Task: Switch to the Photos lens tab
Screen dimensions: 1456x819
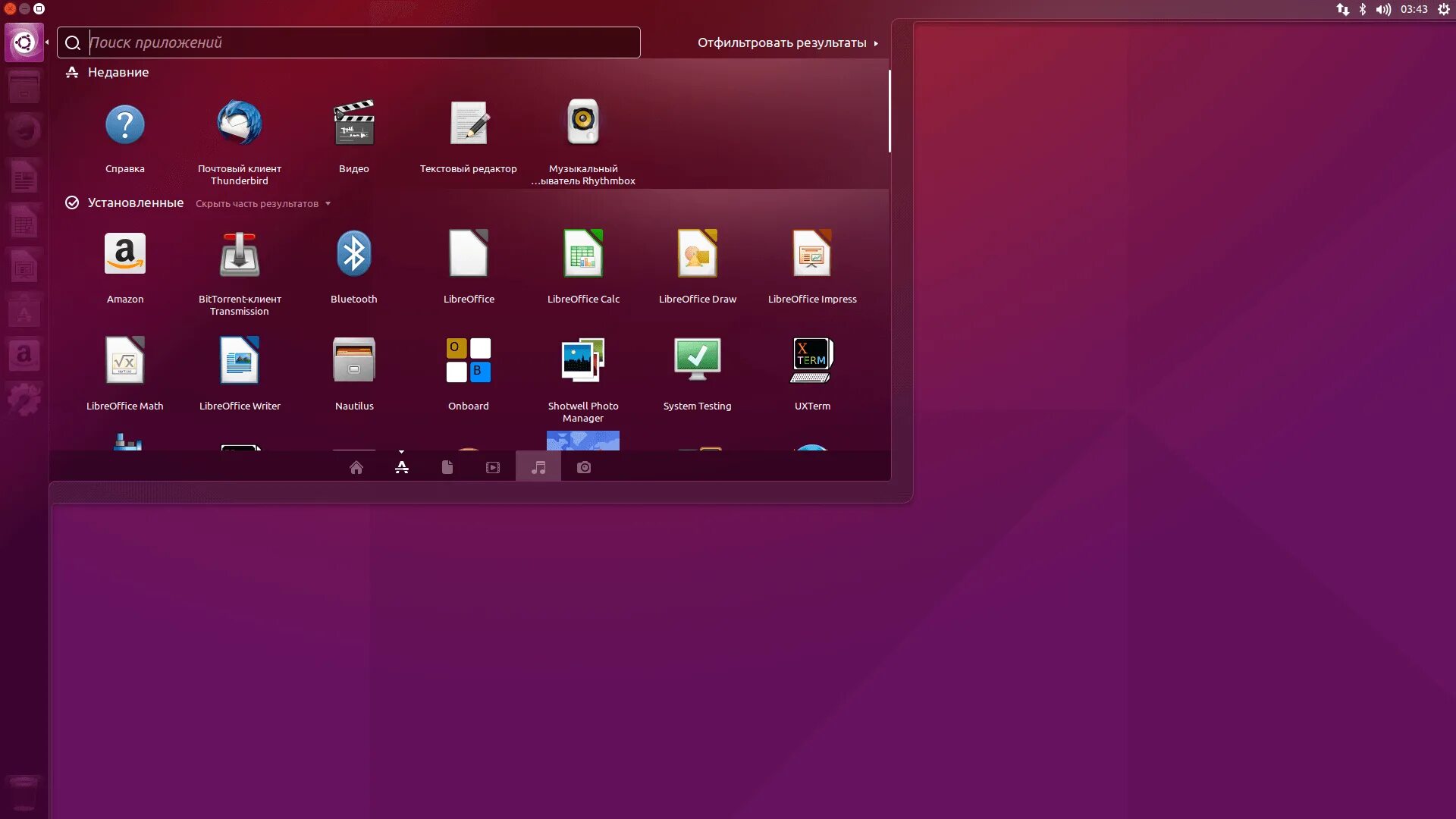Action: [x=583, y=467]
